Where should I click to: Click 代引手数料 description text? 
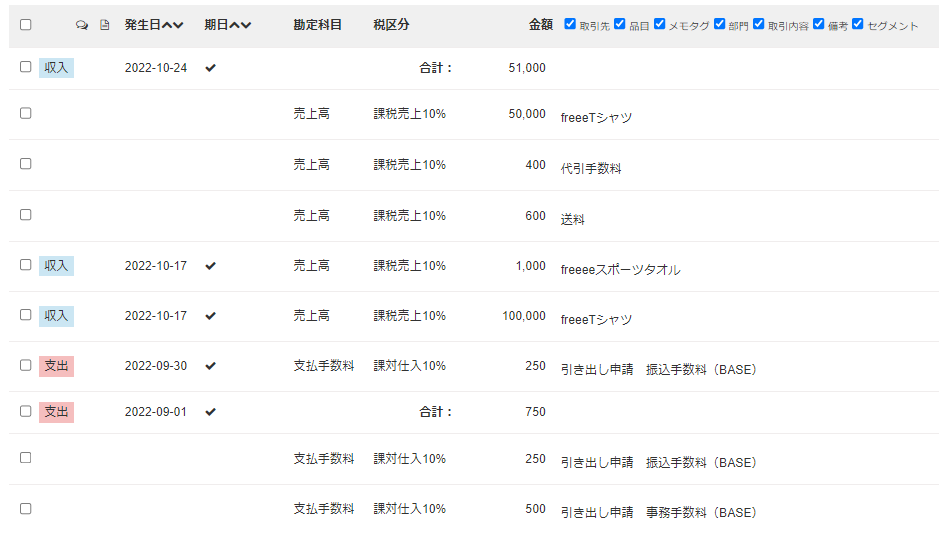point(590,169)
